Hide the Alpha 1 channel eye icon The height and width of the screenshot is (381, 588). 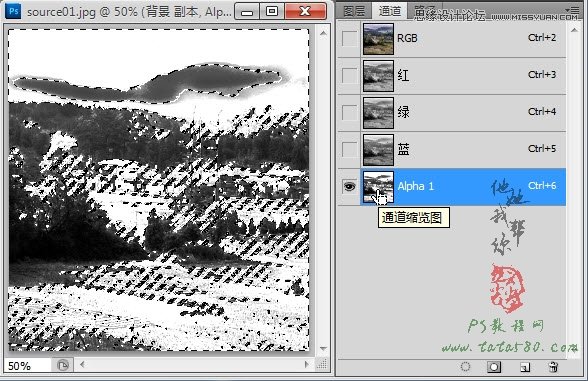349,186
